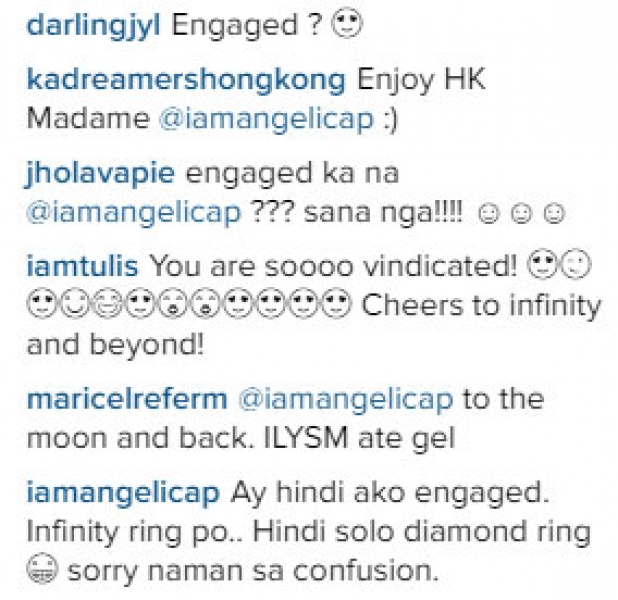
Task: Click 'moon and back. ILYSM ate gel' text
Action: pos(241,438)
